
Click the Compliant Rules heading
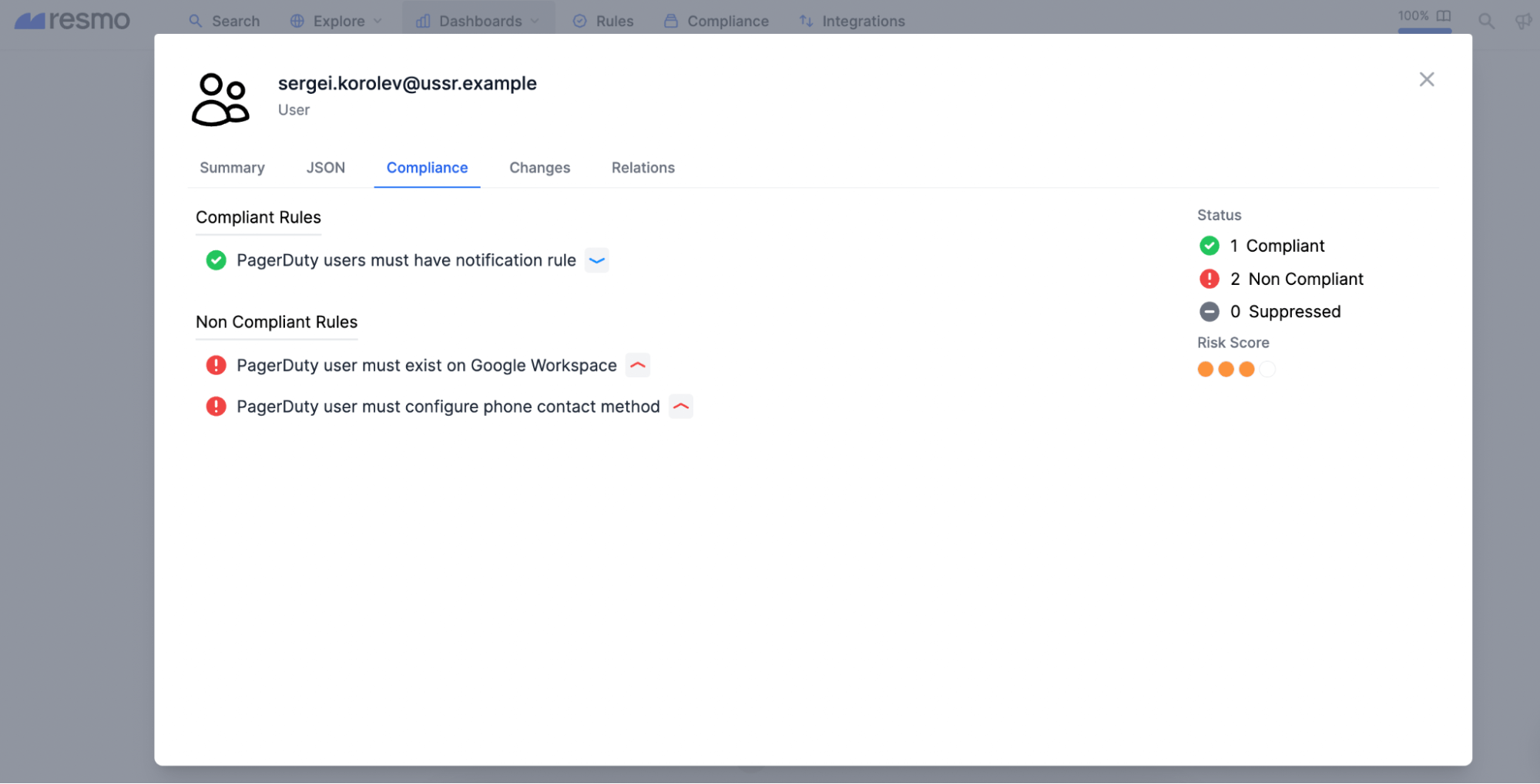[258, 217]
